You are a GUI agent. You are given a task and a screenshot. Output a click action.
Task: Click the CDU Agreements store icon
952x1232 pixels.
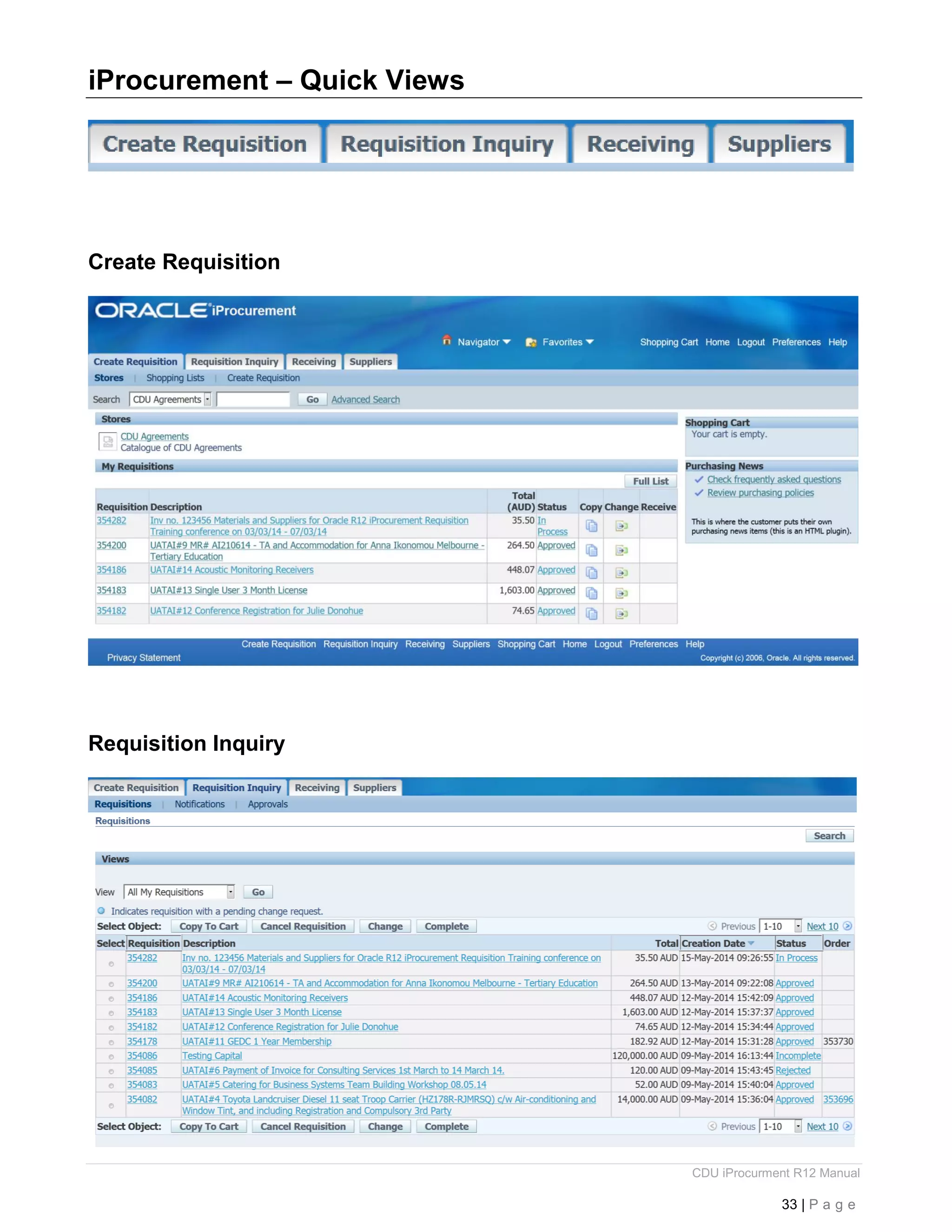(x=107, y=442)
